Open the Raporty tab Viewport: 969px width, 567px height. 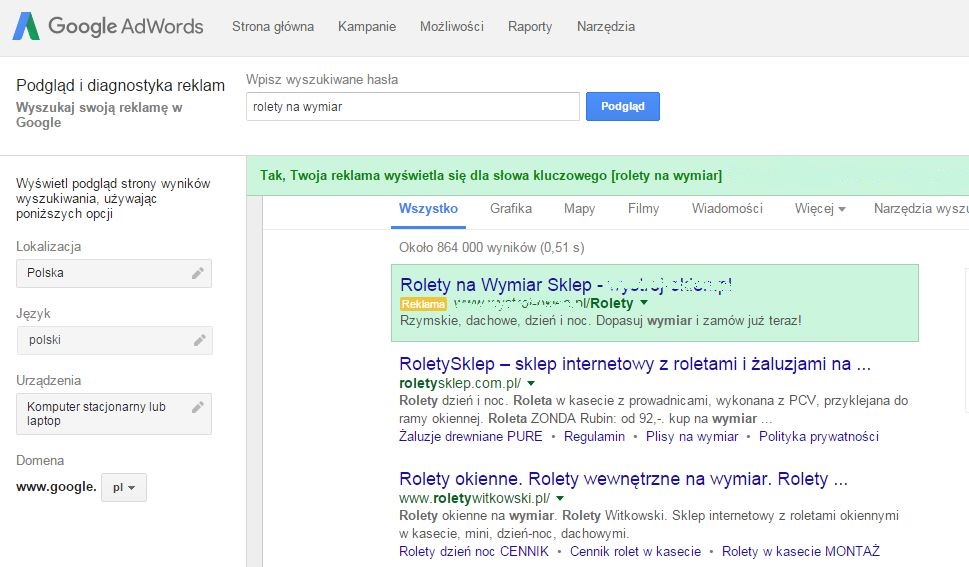(530, 27)
